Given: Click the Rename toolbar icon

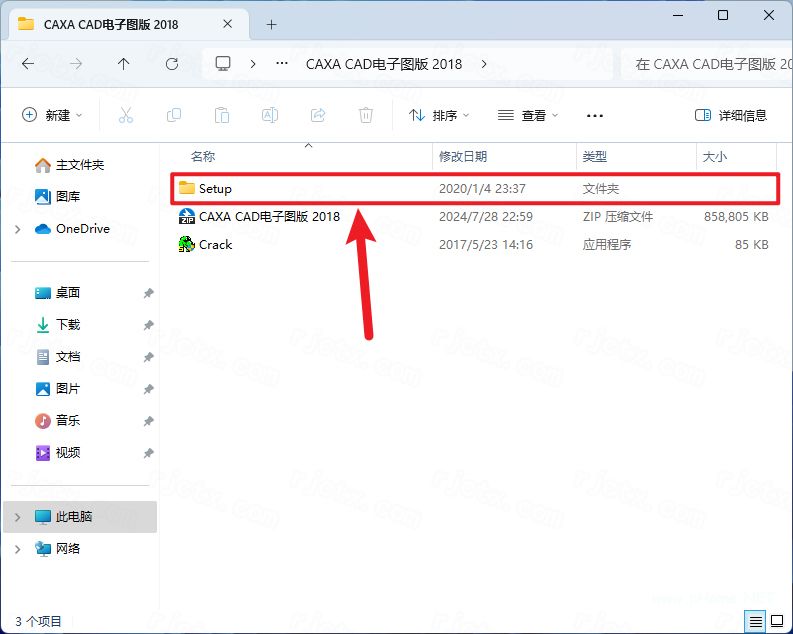Looking at the screenshot, I should 270,115.
